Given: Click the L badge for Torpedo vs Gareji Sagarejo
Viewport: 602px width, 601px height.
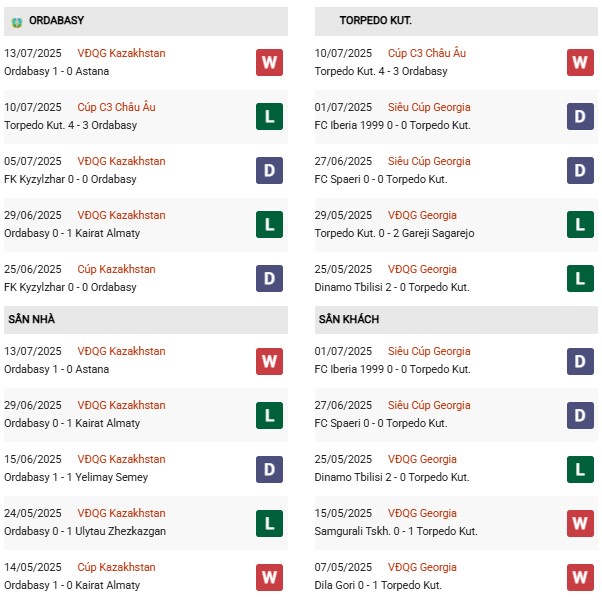Looking at the screenshot, I should click(x=580, y=224).
